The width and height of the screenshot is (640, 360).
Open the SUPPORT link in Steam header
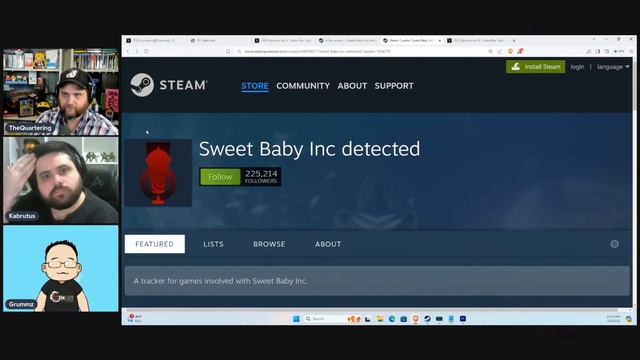point(394,86)
